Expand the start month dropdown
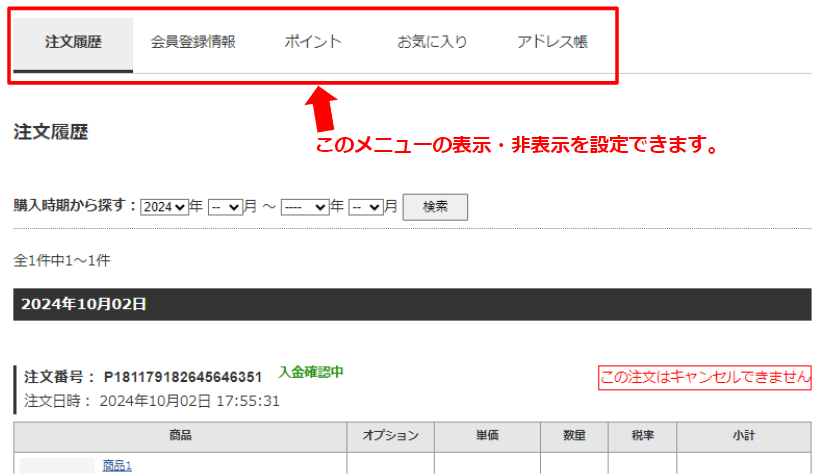The image size is (822, 476). (225, 207)
